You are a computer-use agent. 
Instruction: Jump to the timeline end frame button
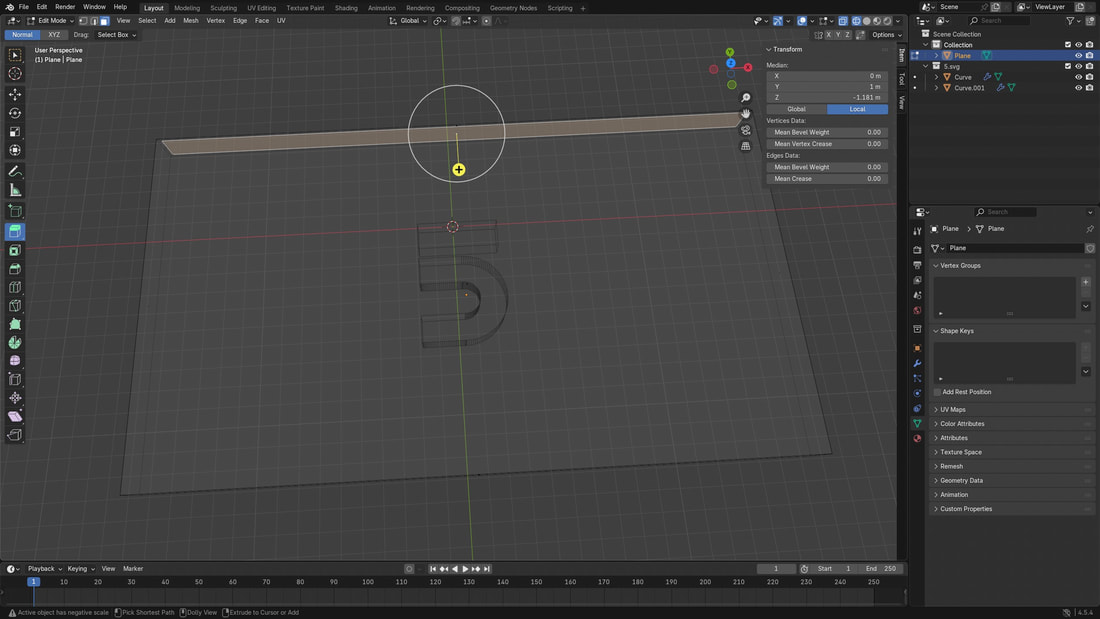487,569
